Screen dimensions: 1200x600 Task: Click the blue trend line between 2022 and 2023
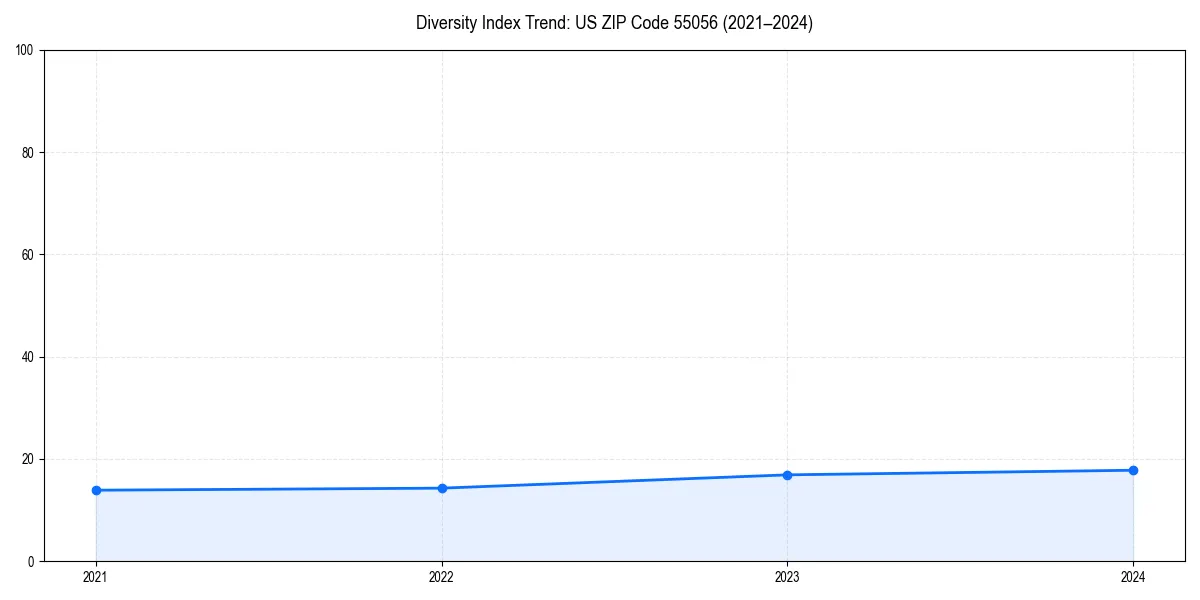(x=615, y=482)
